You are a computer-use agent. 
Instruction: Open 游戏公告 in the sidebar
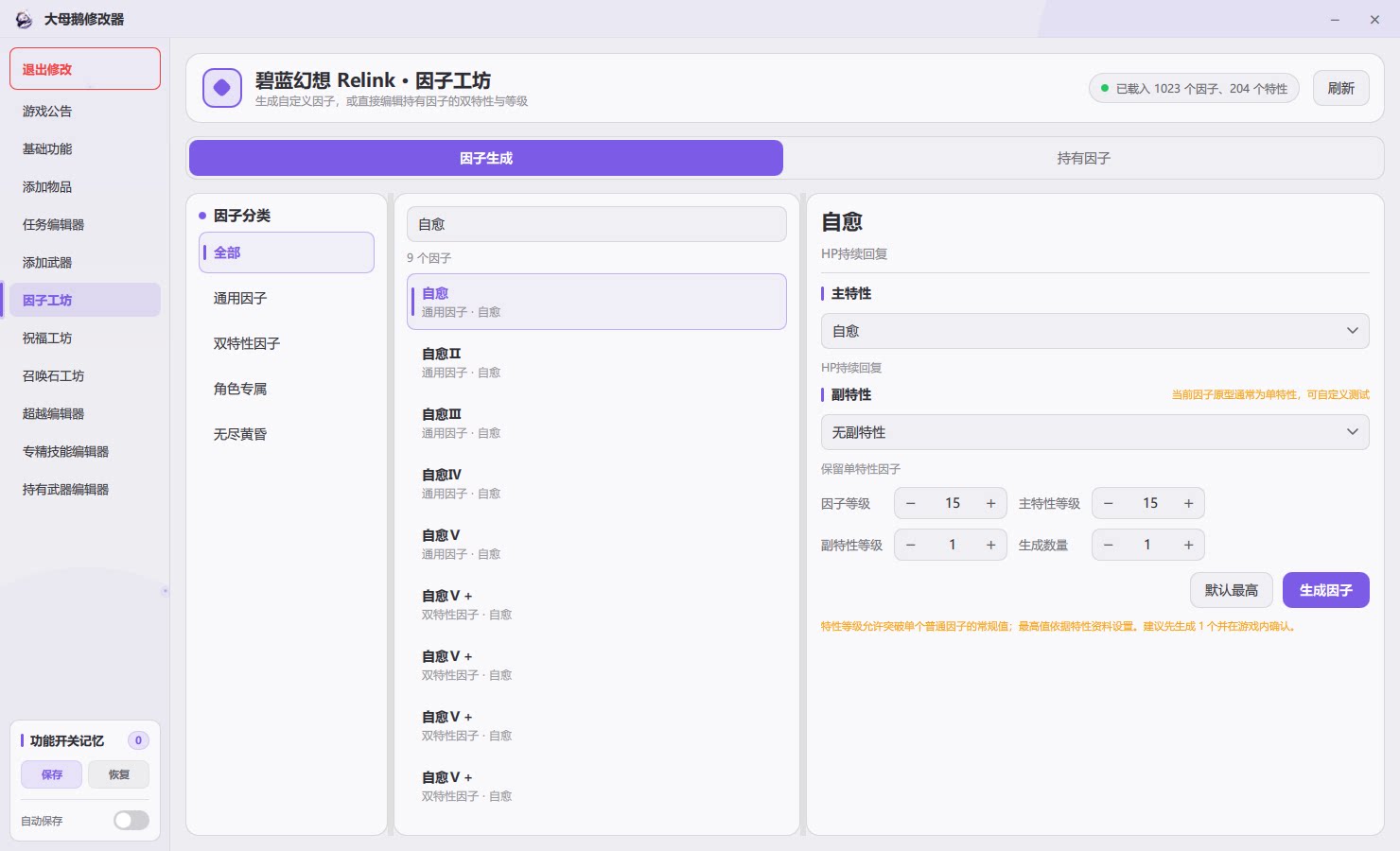[85, 111]
